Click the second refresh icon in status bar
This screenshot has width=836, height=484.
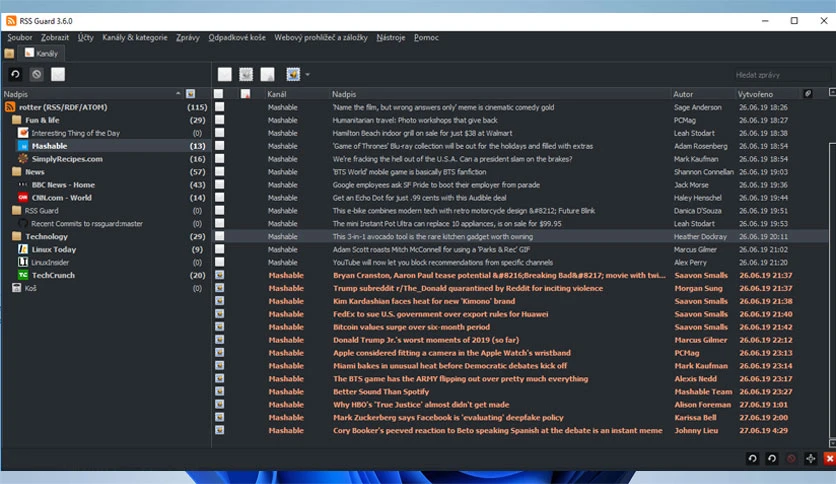pos(771,458)
